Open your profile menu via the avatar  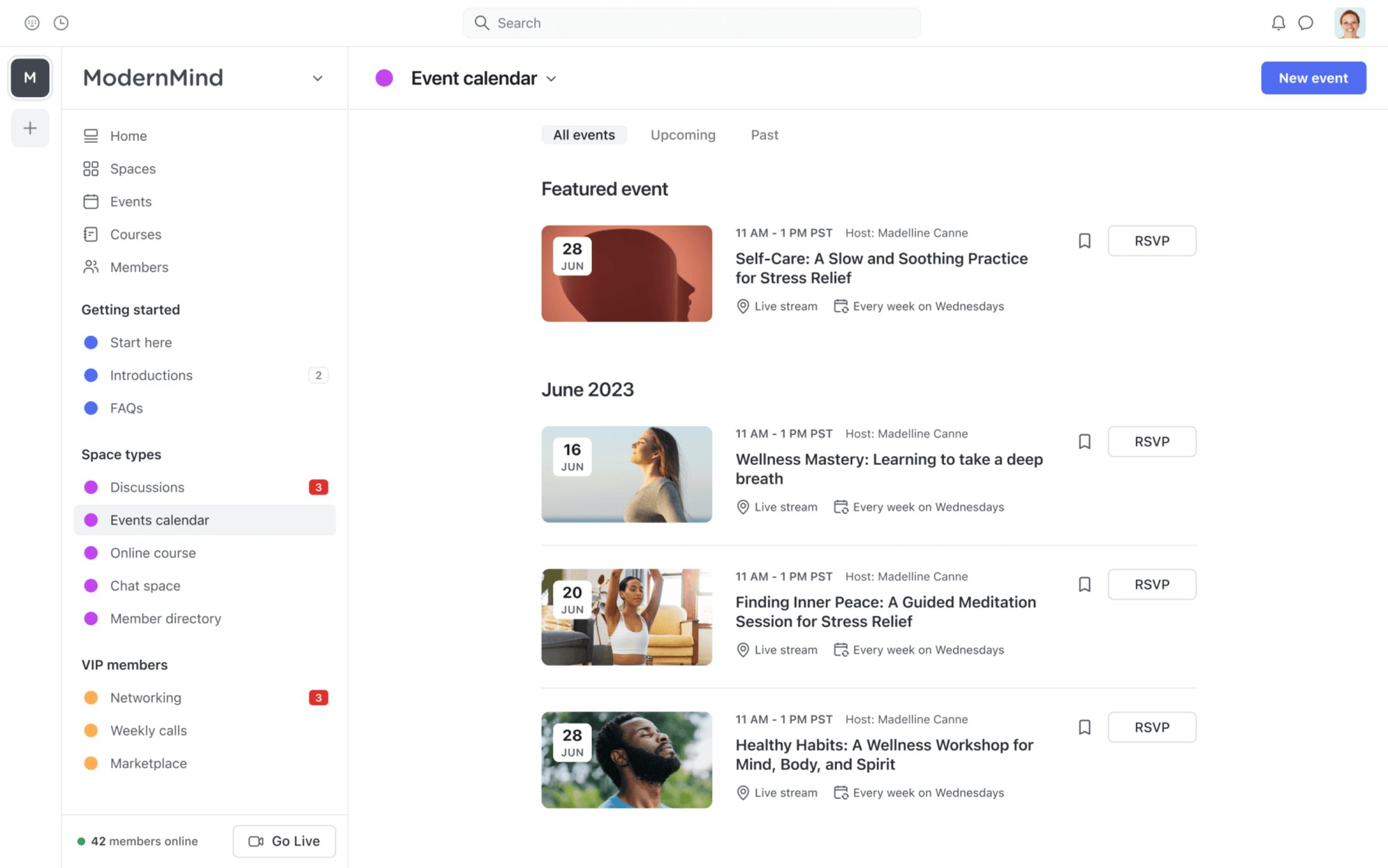[1350, 22]
